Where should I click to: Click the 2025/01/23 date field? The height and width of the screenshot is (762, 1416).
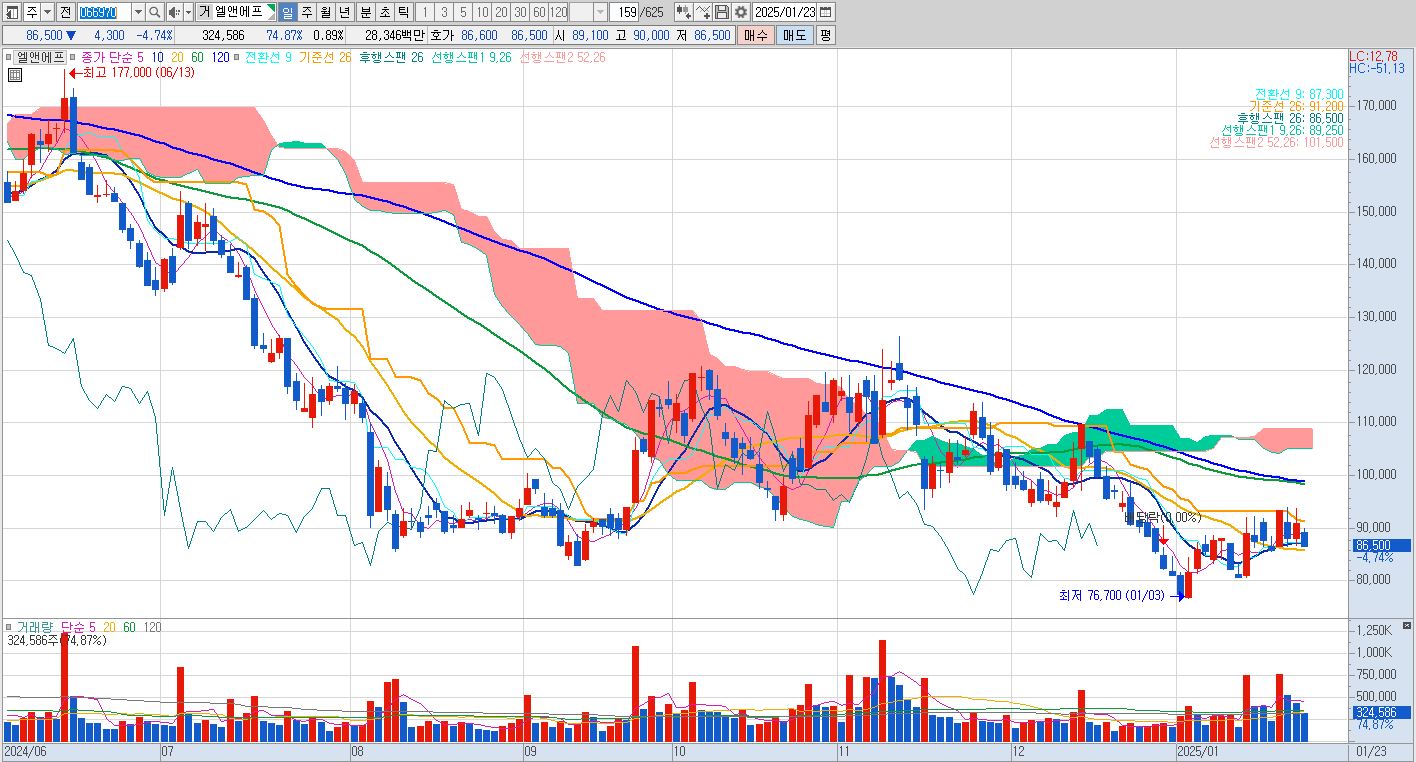click(785, 12)
